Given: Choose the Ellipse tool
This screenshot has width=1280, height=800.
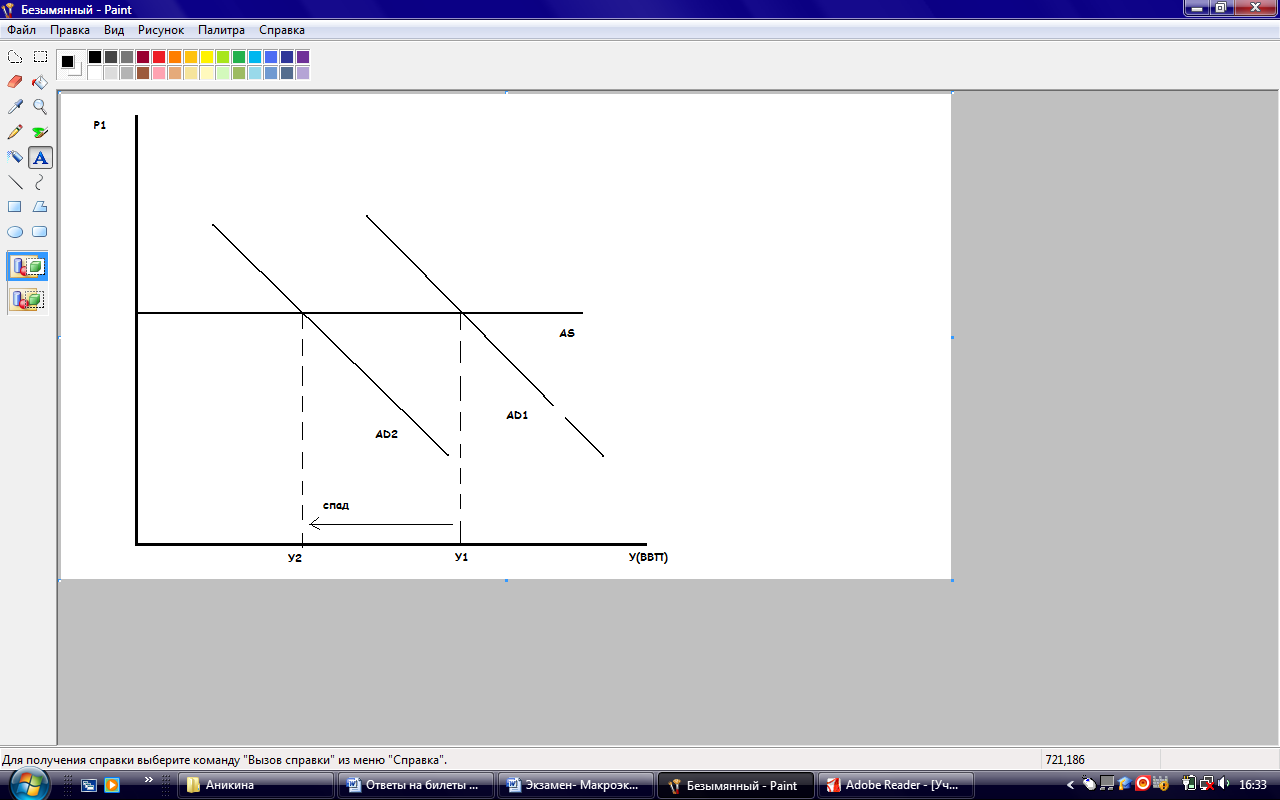Looking at the screenshot, I should coord(15,232).
